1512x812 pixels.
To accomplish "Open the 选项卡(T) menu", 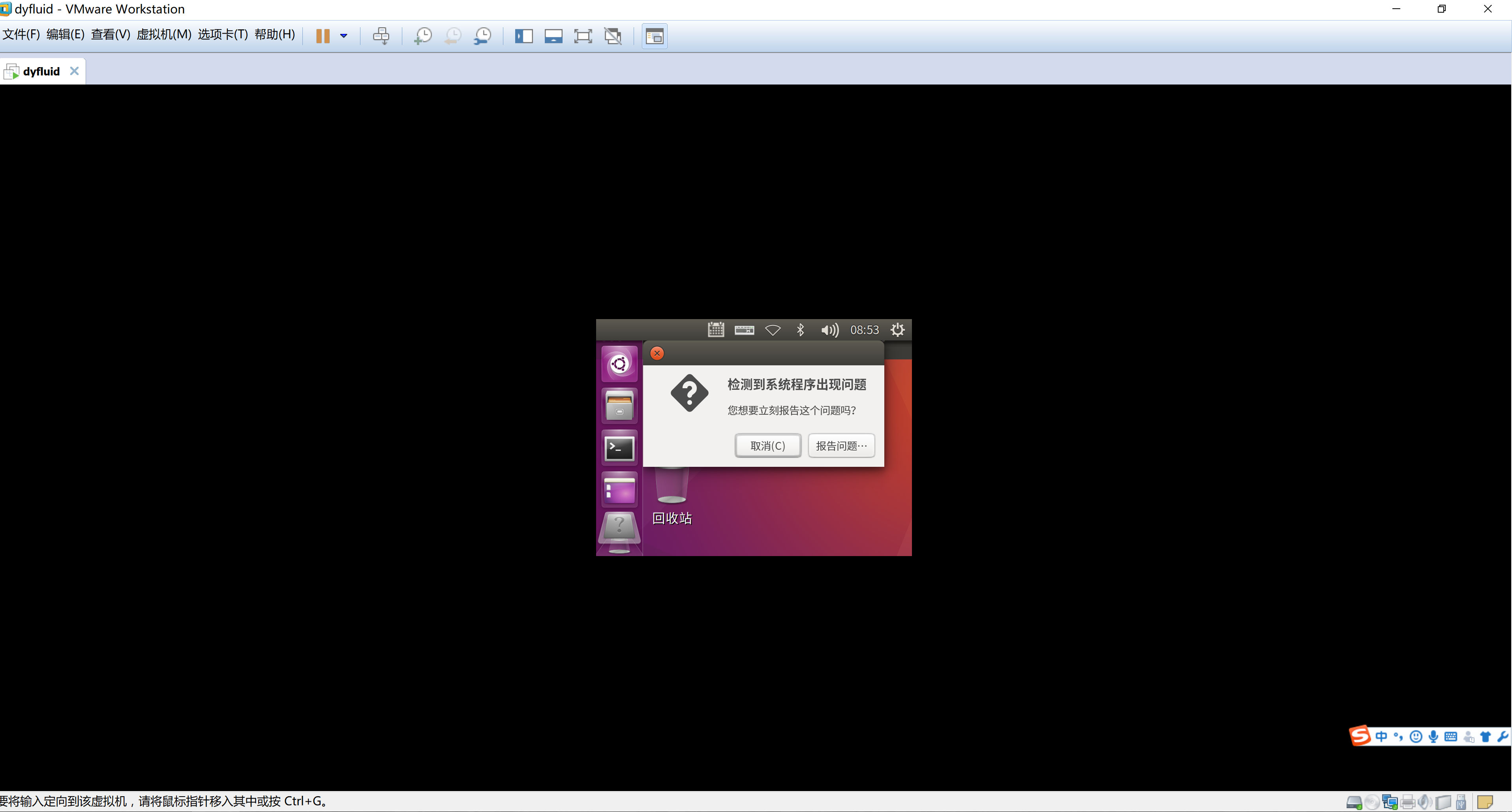I will point(223,35).
